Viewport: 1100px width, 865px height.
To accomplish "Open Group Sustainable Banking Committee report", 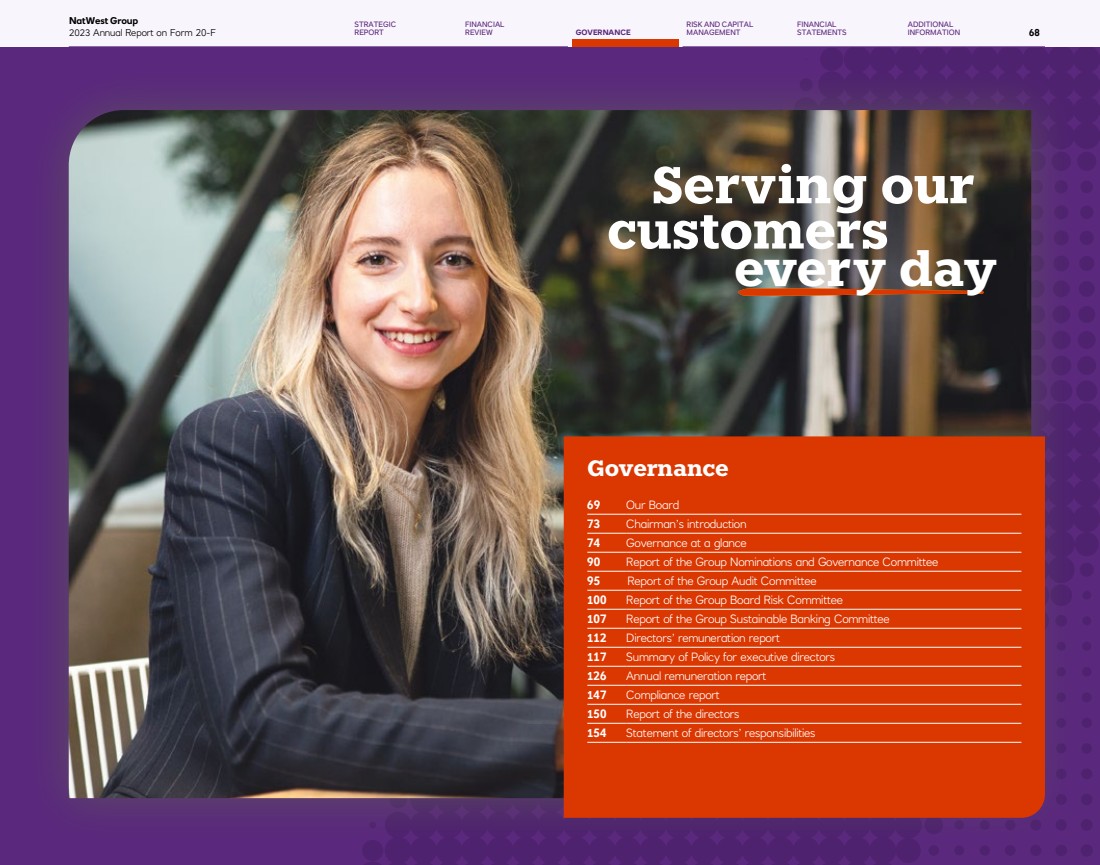I will click(x=804, y=619).
